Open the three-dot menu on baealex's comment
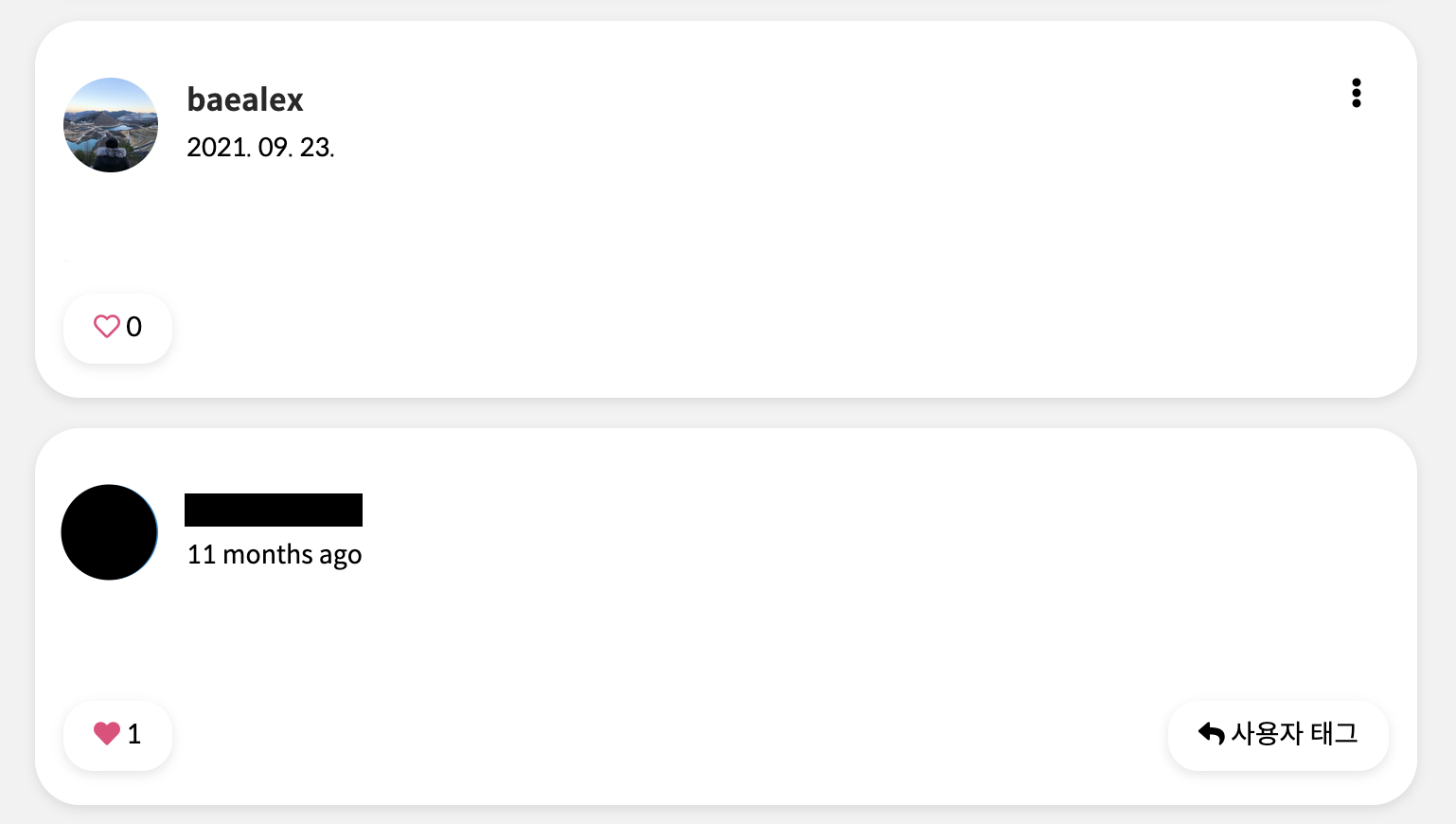 pyautogui.click(x=1356, y=93)
